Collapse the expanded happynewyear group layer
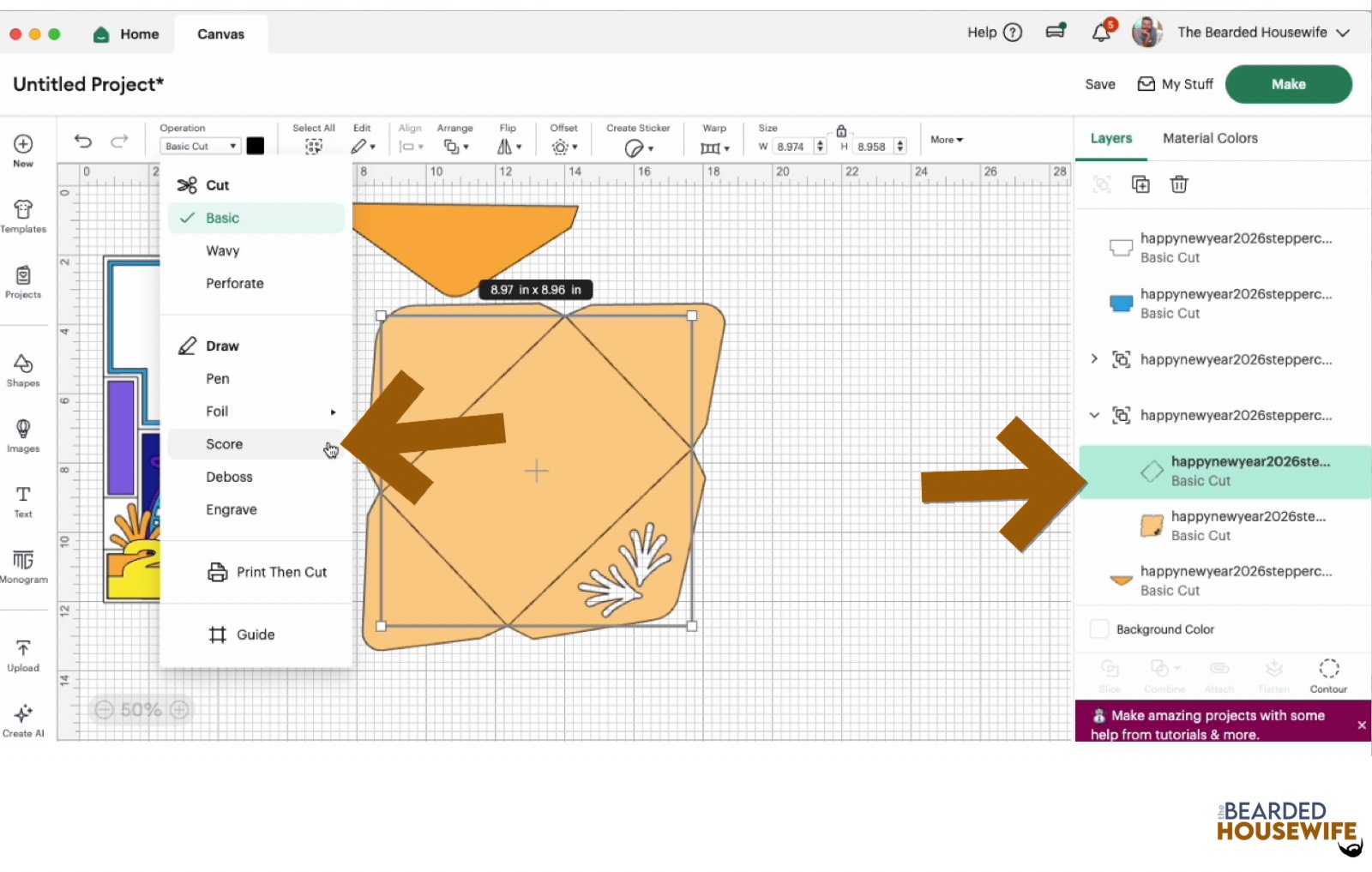Viewport: 1372px width, 872px height. 1094,415
